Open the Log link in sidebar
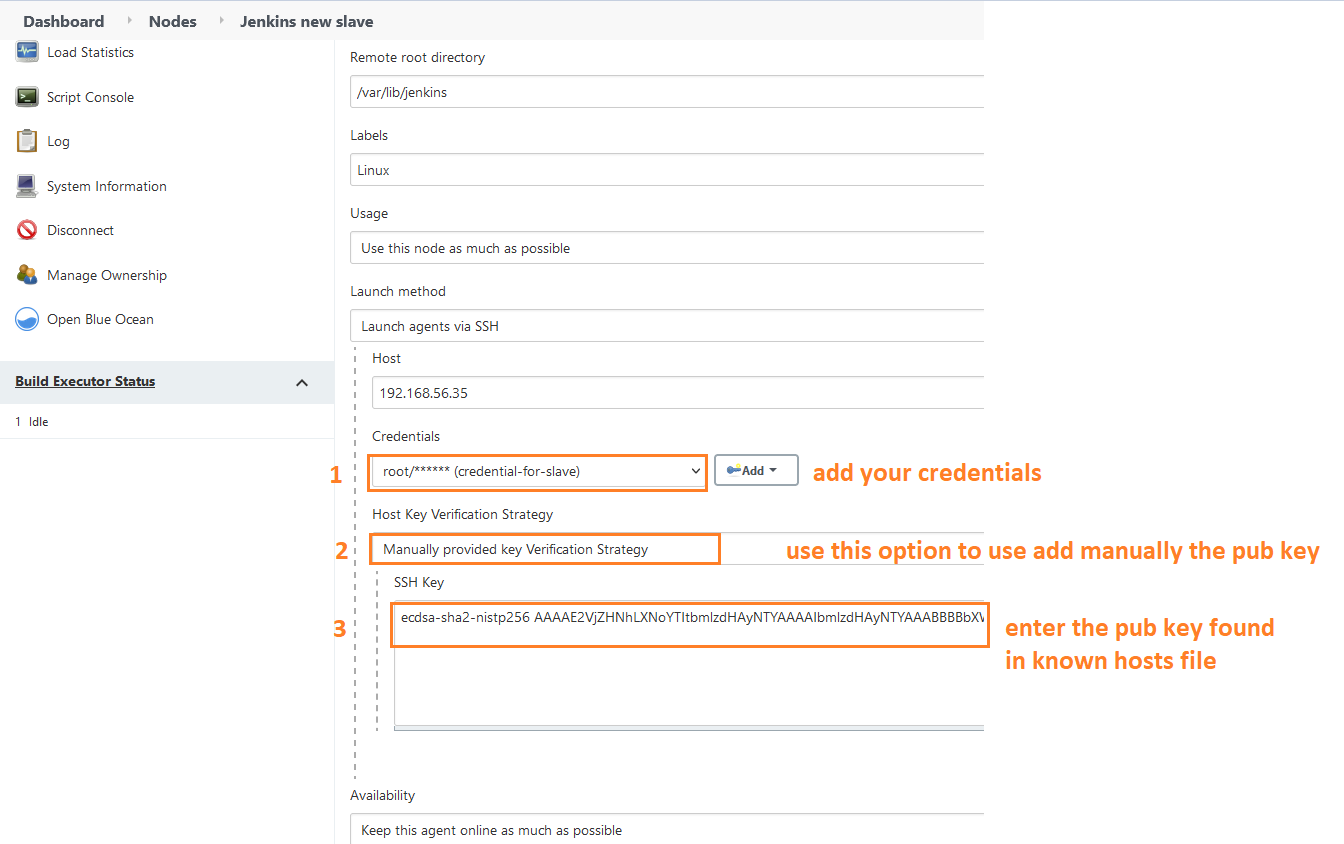 [x=58, y=141]
